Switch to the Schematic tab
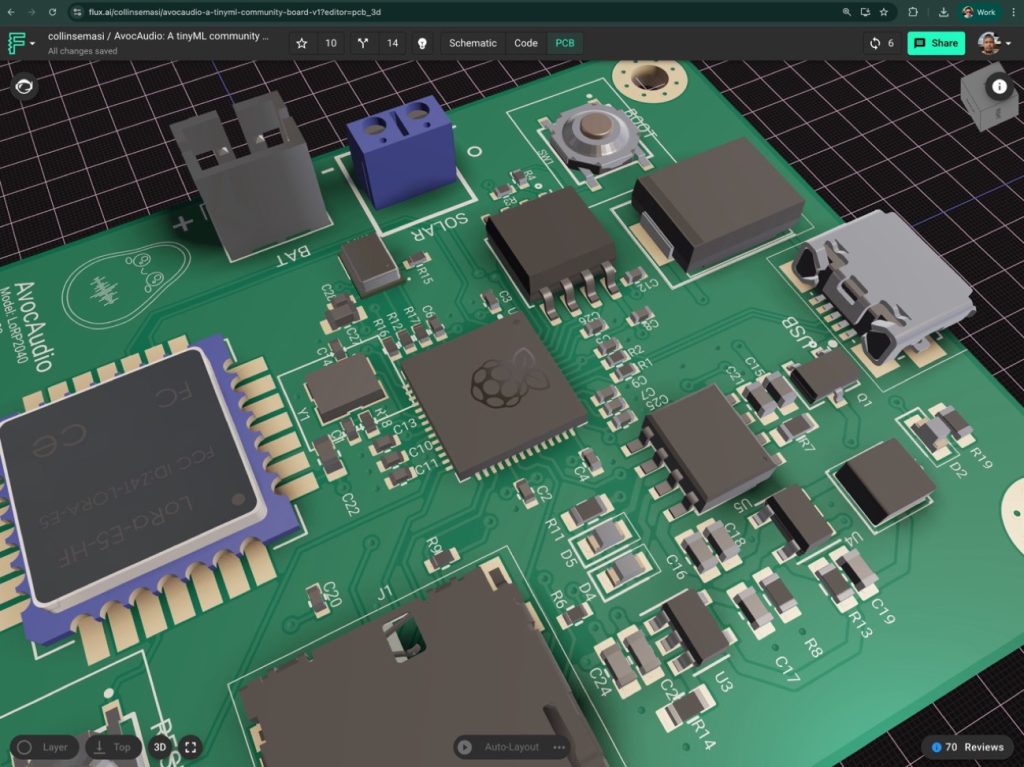The image size is (1024, 767). (472, 43)
